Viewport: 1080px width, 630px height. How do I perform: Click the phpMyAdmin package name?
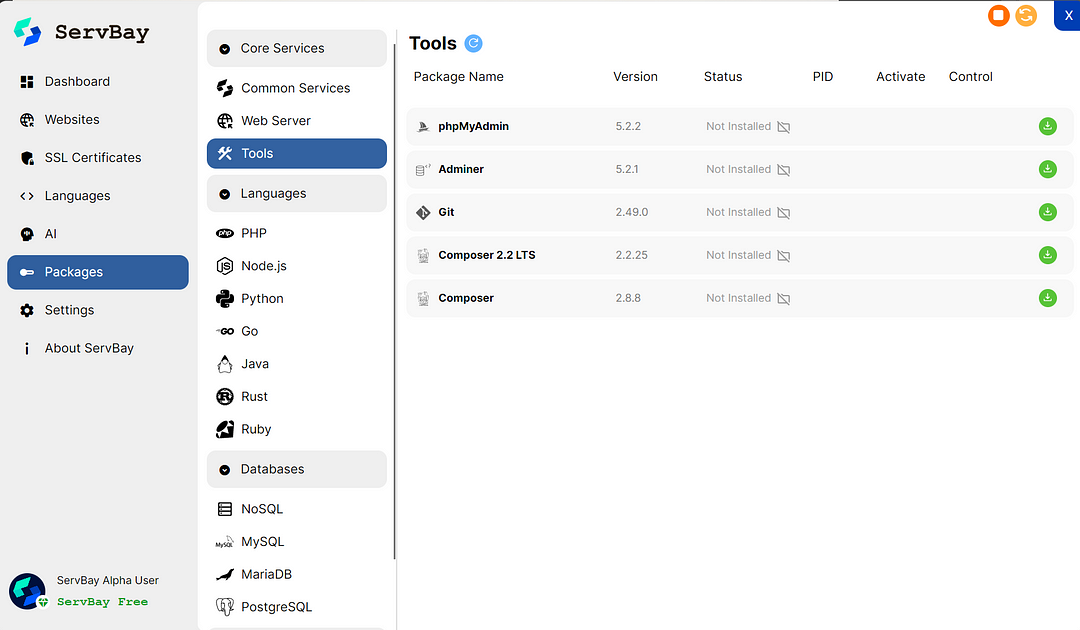[x=473, y=126]
